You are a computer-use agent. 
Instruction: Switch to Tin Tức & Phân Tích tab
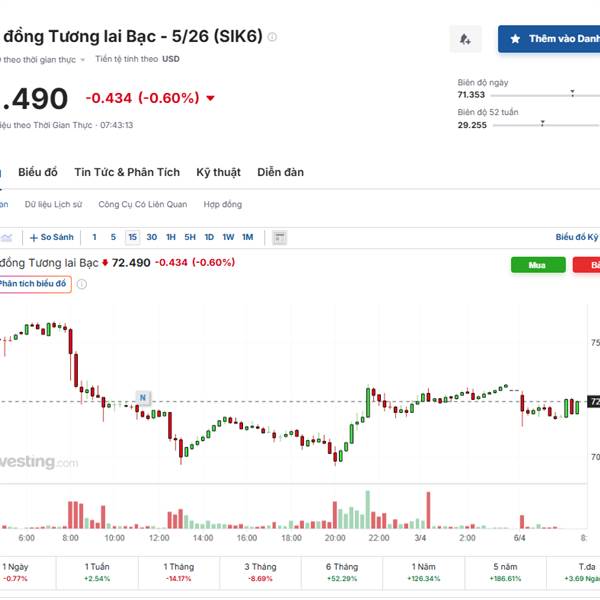point(127,172)
